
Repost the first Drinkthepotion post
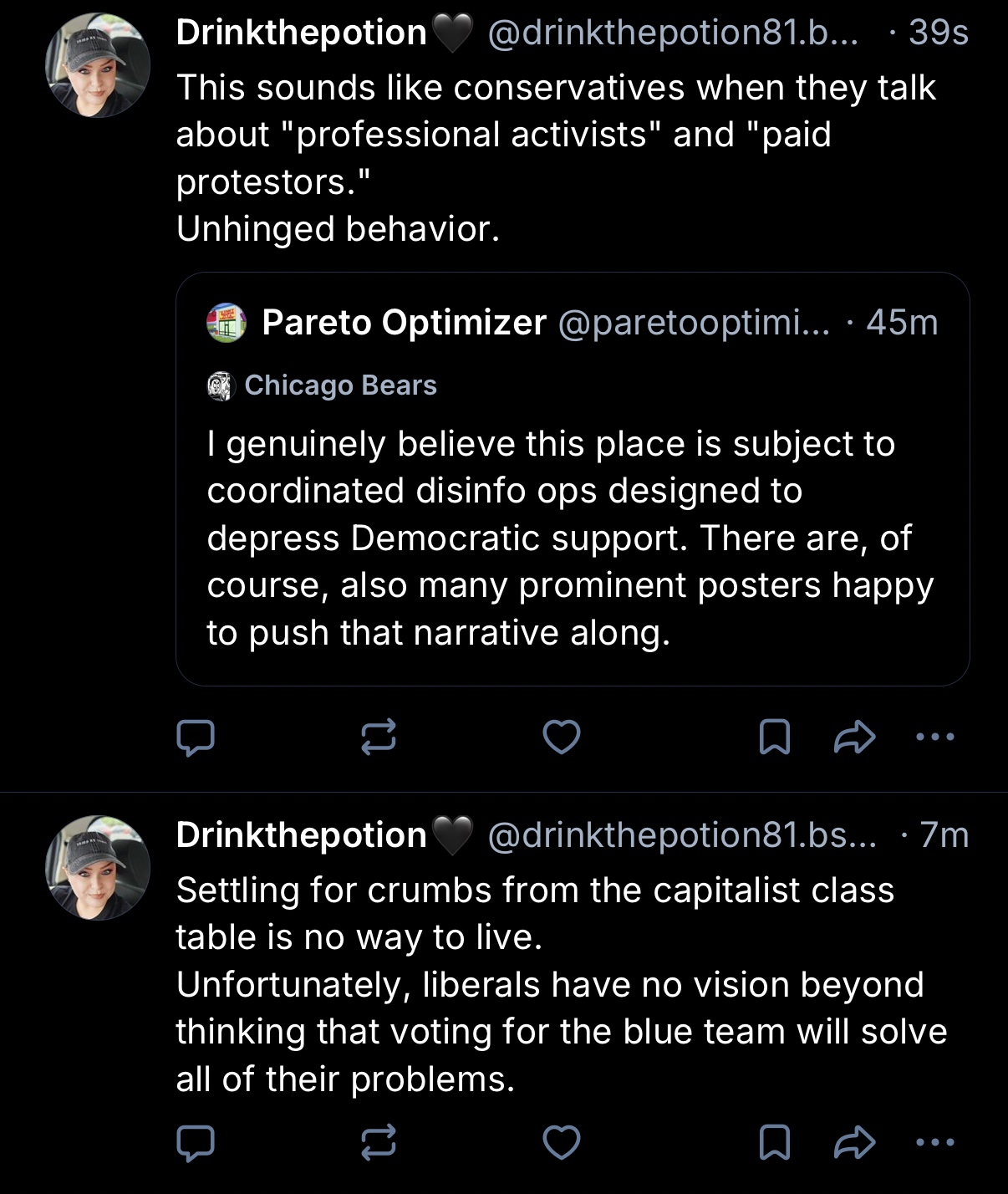378,737
